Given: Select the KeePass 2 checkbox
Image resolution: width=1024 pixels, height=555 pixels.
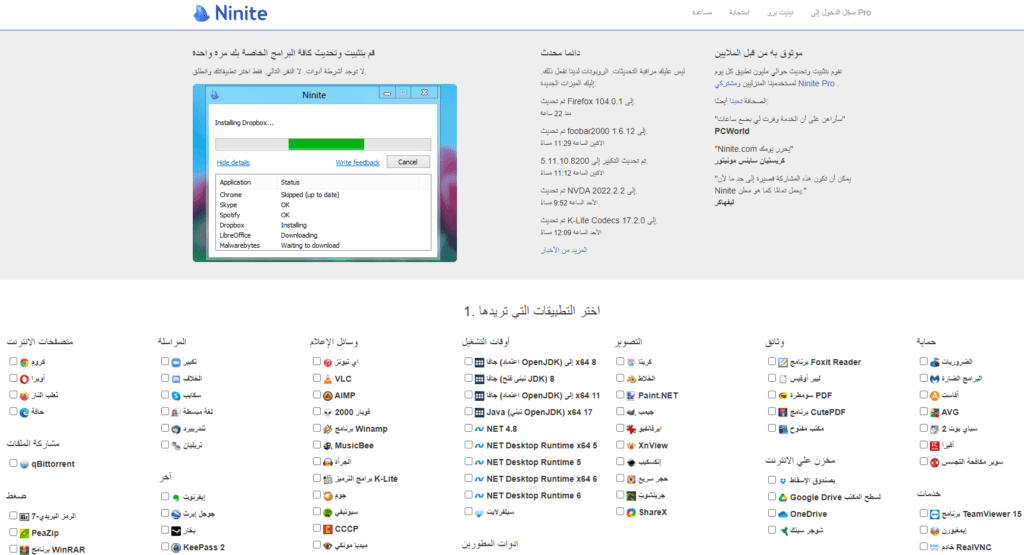Looking at the screenshot, I should tap(164, 548).
